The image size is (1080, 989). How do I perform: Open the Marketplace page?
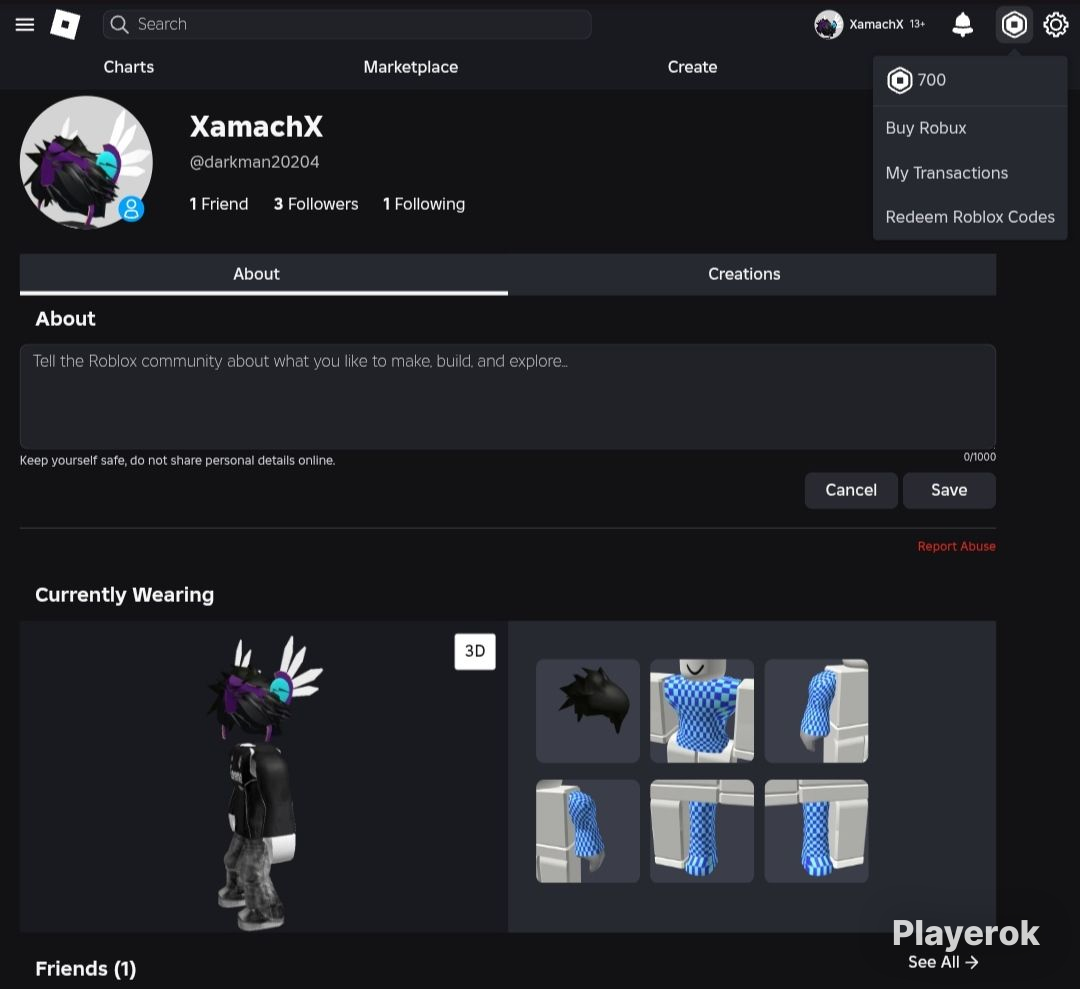pyautogui.click(x=411, y=67)
